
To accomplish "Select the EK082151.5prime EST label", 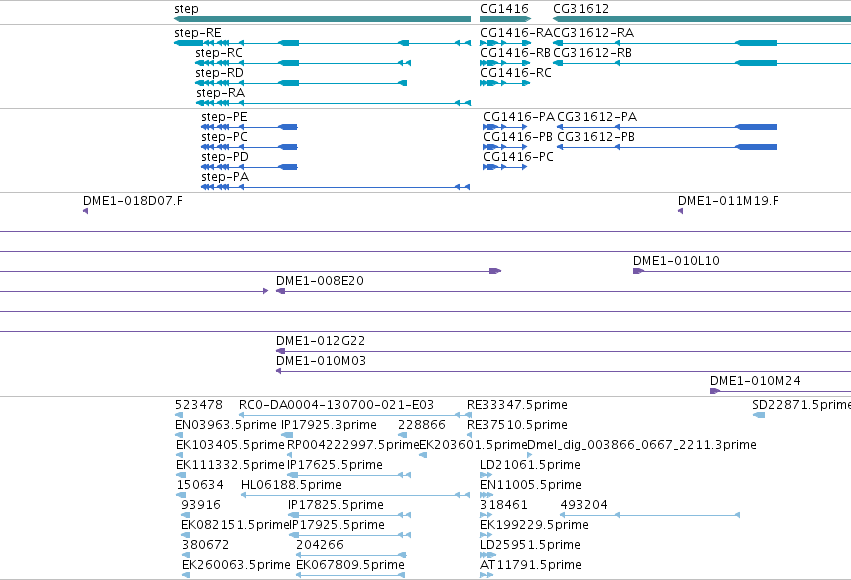I will click(235, 525).
